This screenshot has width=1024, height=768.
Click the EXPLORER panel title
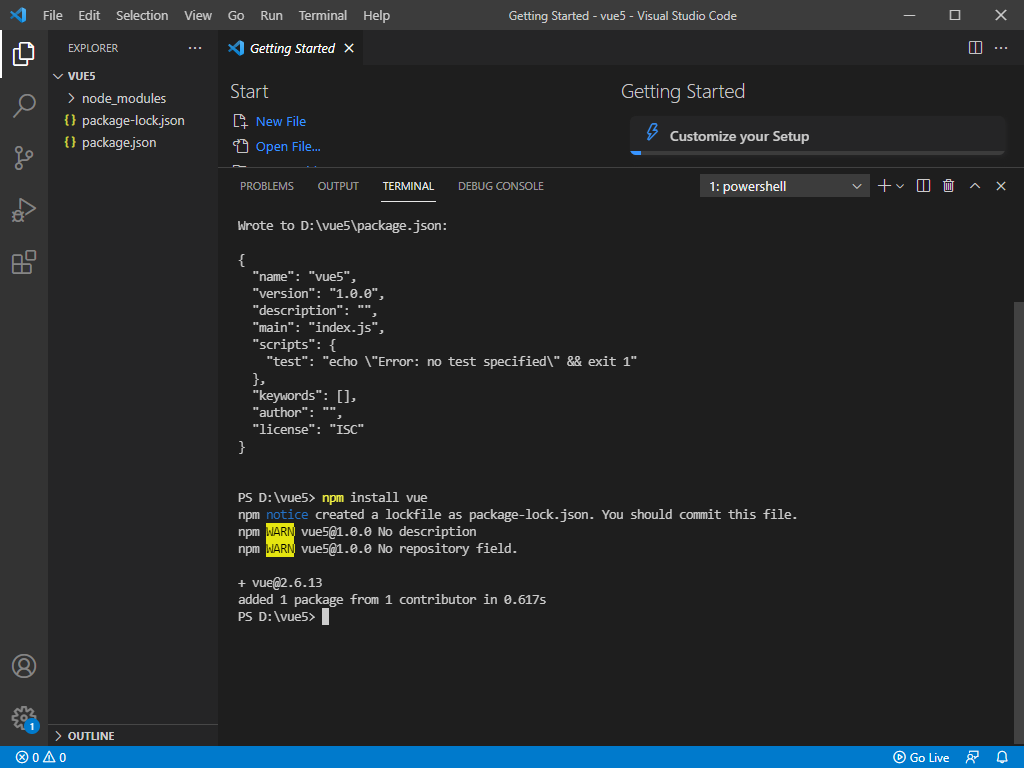pyautogui.click(x=93, y=48)
